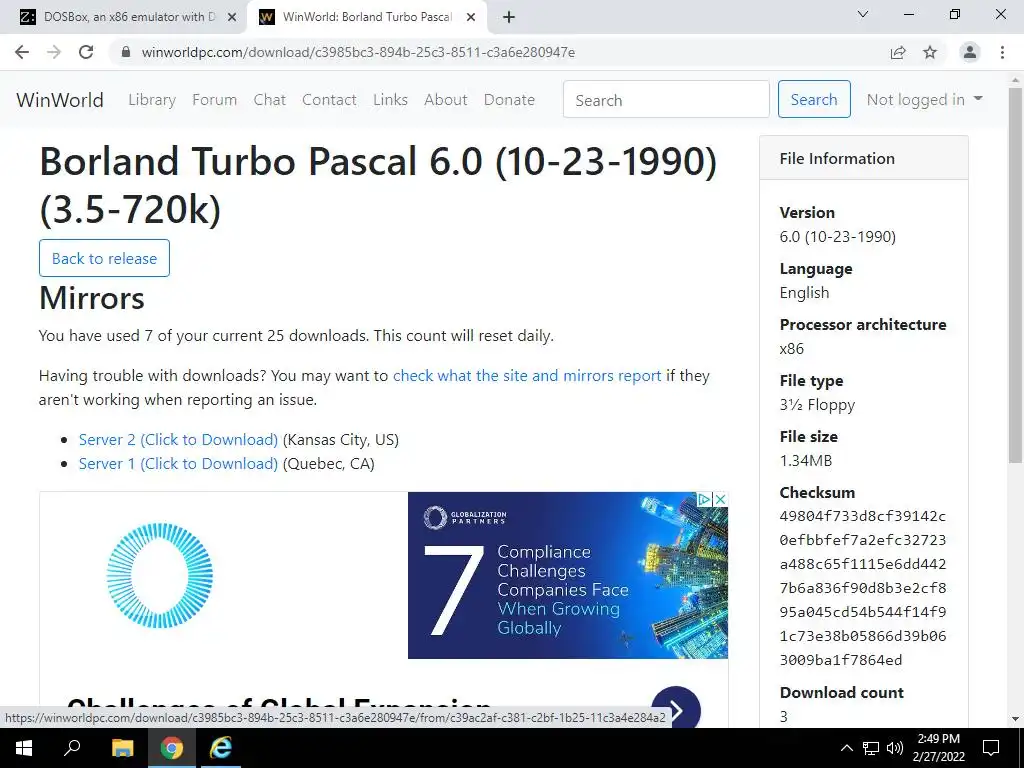Screen dimensions: 1024x768
Task: Launch Internet Explorer from taskbar
Action: [x=221, y=748]
